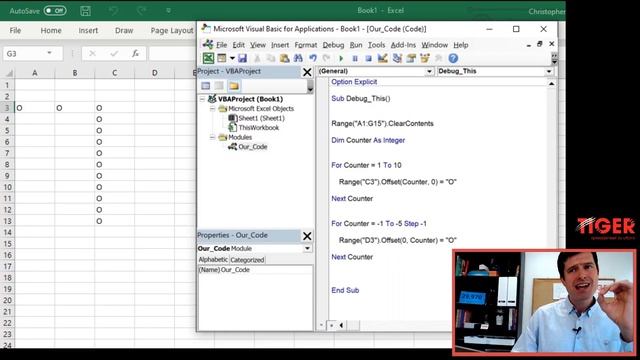640x360 pixels.
Task: Toggle the AutoSave switch in Excel
Action: click(x=55, y=11)
